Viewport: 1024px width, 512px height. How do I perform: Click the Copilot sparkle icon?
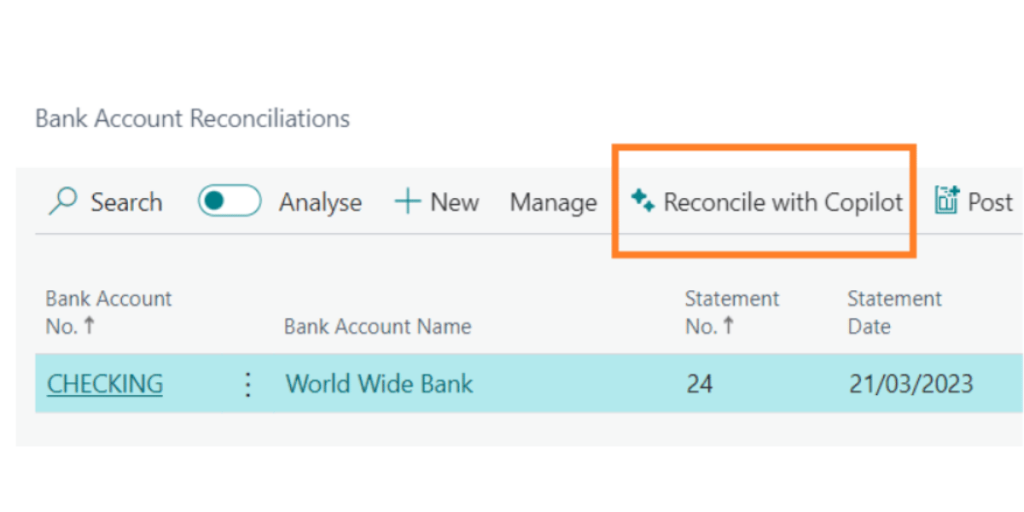642,201
